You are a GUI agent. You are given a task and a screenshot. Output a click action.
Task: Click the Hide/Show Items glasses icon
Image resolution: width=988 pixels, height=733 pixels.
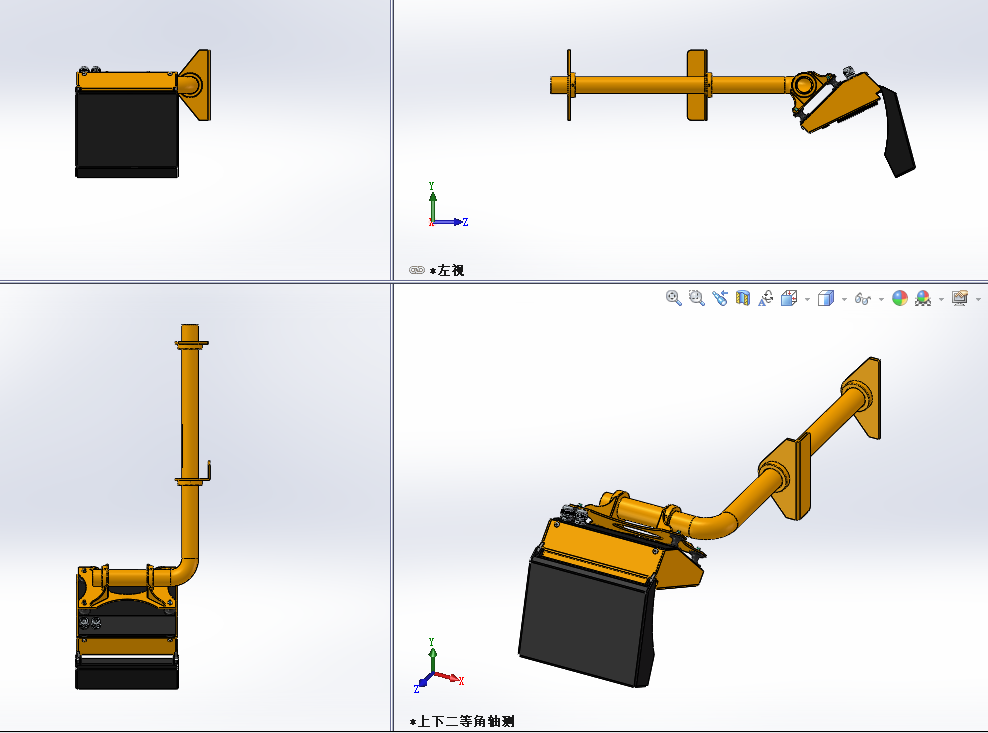click(x=863, y=298)
